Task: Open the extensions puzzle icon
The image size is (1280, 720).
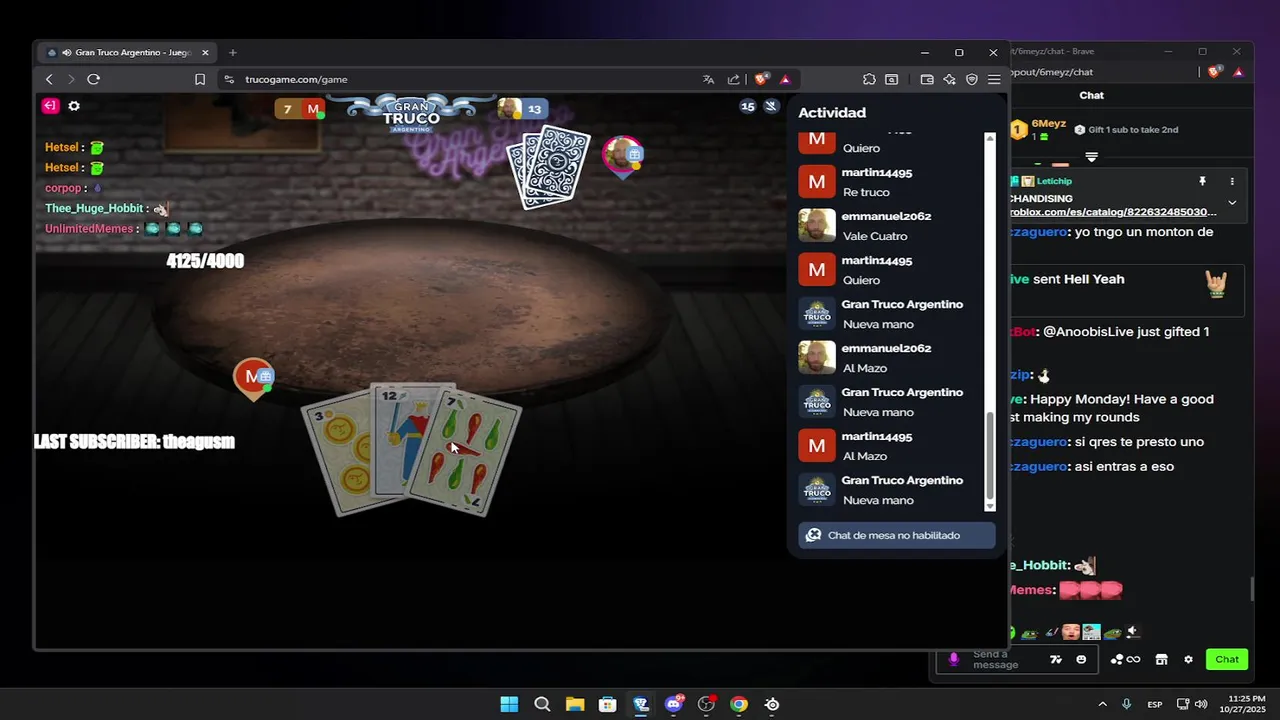Action: pos(869,79)
